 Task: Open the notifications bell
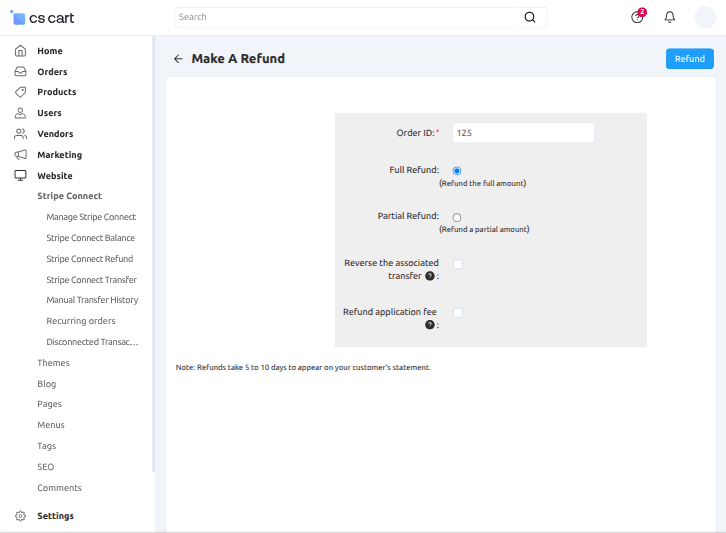point(670,17)
